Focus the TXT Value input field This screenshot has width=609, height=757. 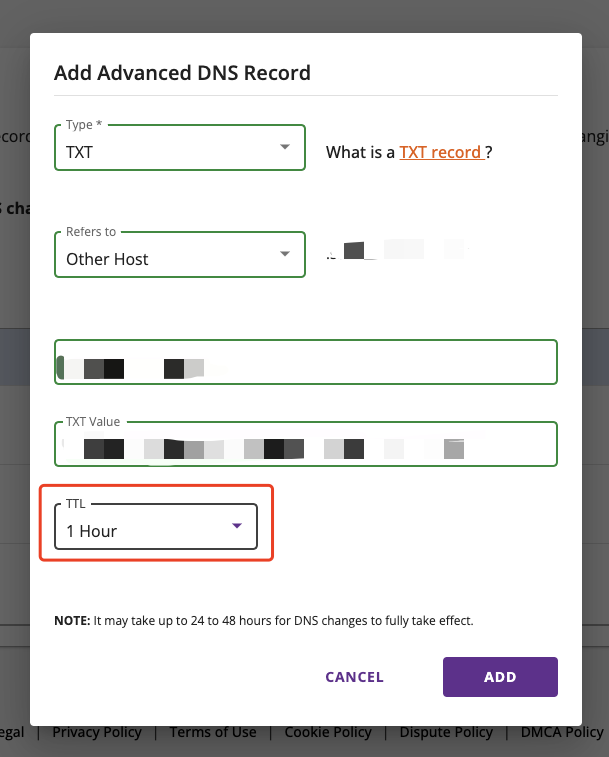tap(306, 444)
